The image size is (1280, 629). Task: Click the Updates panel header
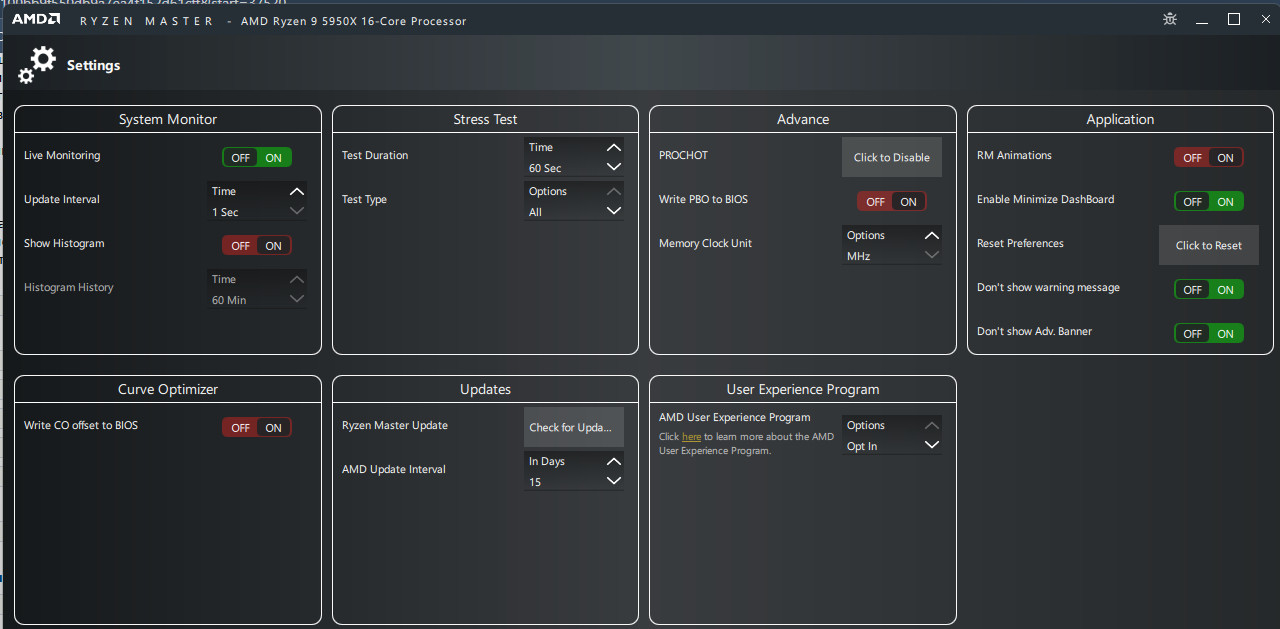(485, 389)
